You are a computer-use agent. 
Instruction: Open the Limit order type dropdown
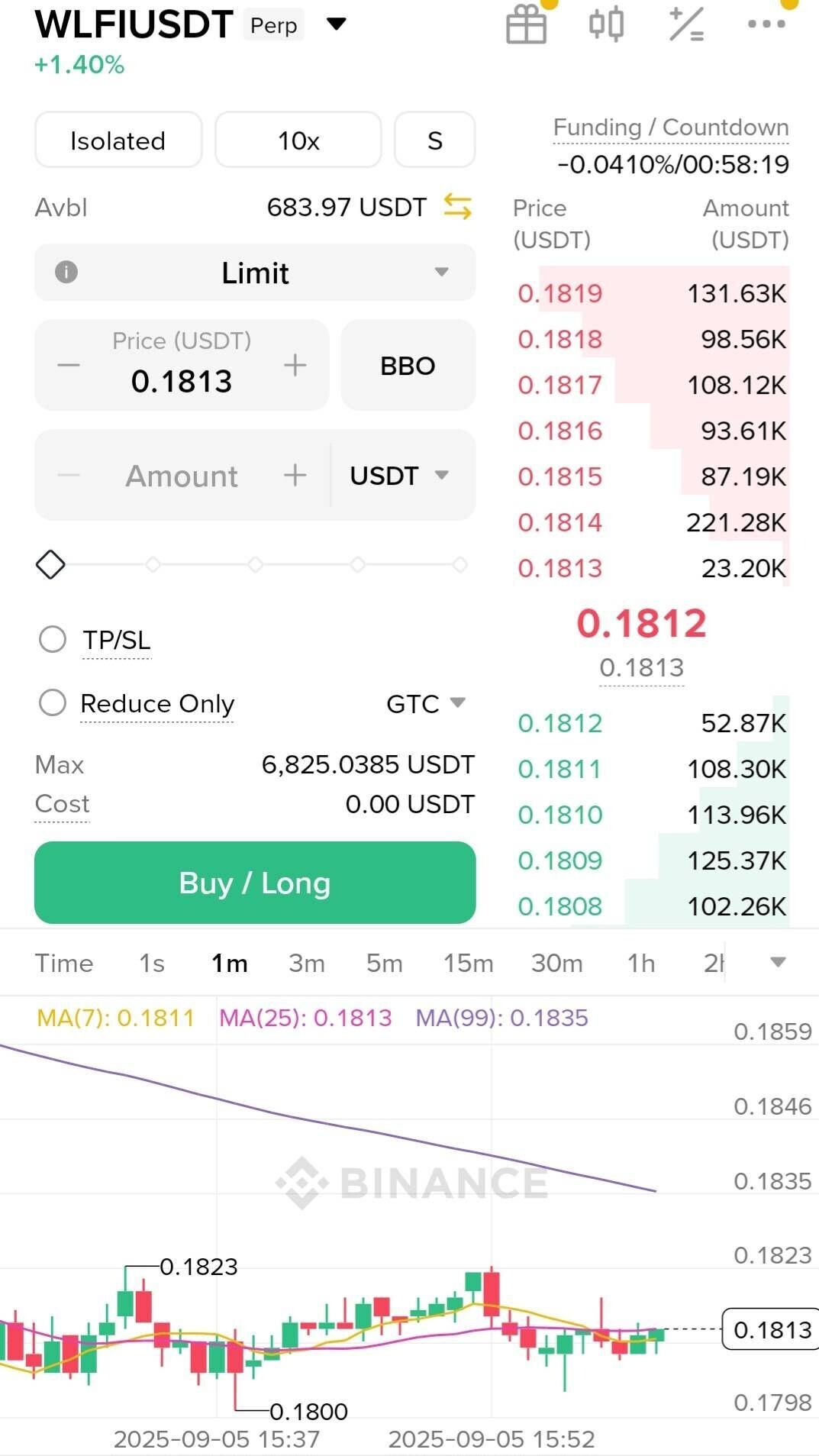coord(255,273)
